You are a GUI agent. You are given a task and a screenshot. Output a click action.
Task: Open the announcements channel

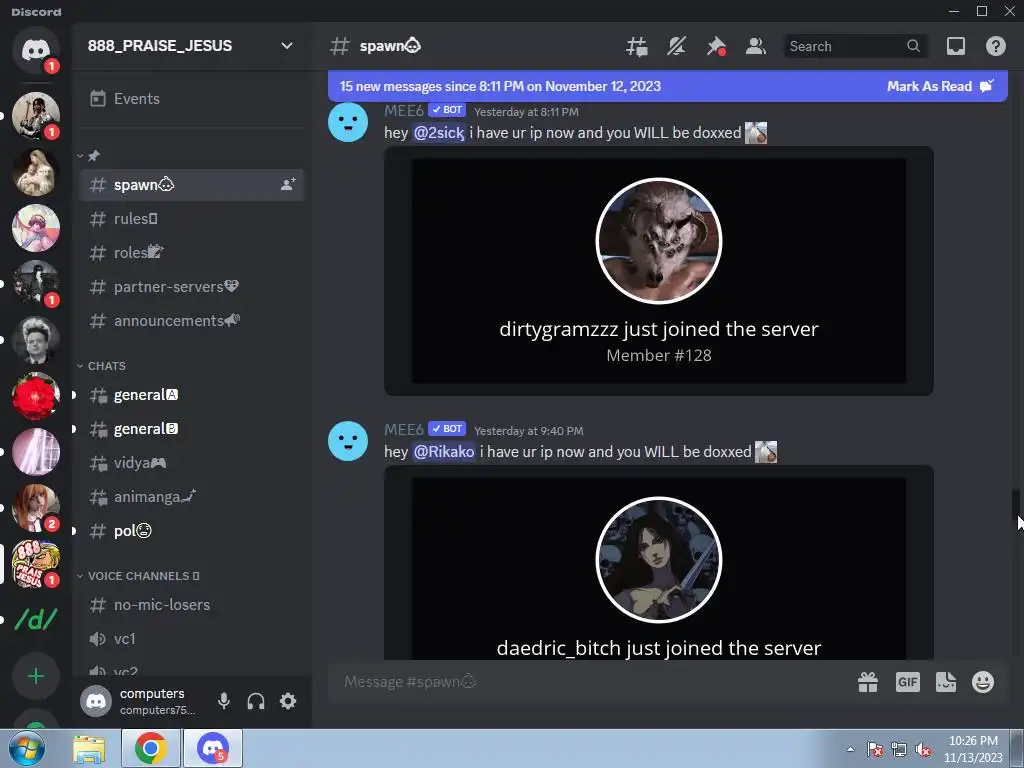click(191, 321)
